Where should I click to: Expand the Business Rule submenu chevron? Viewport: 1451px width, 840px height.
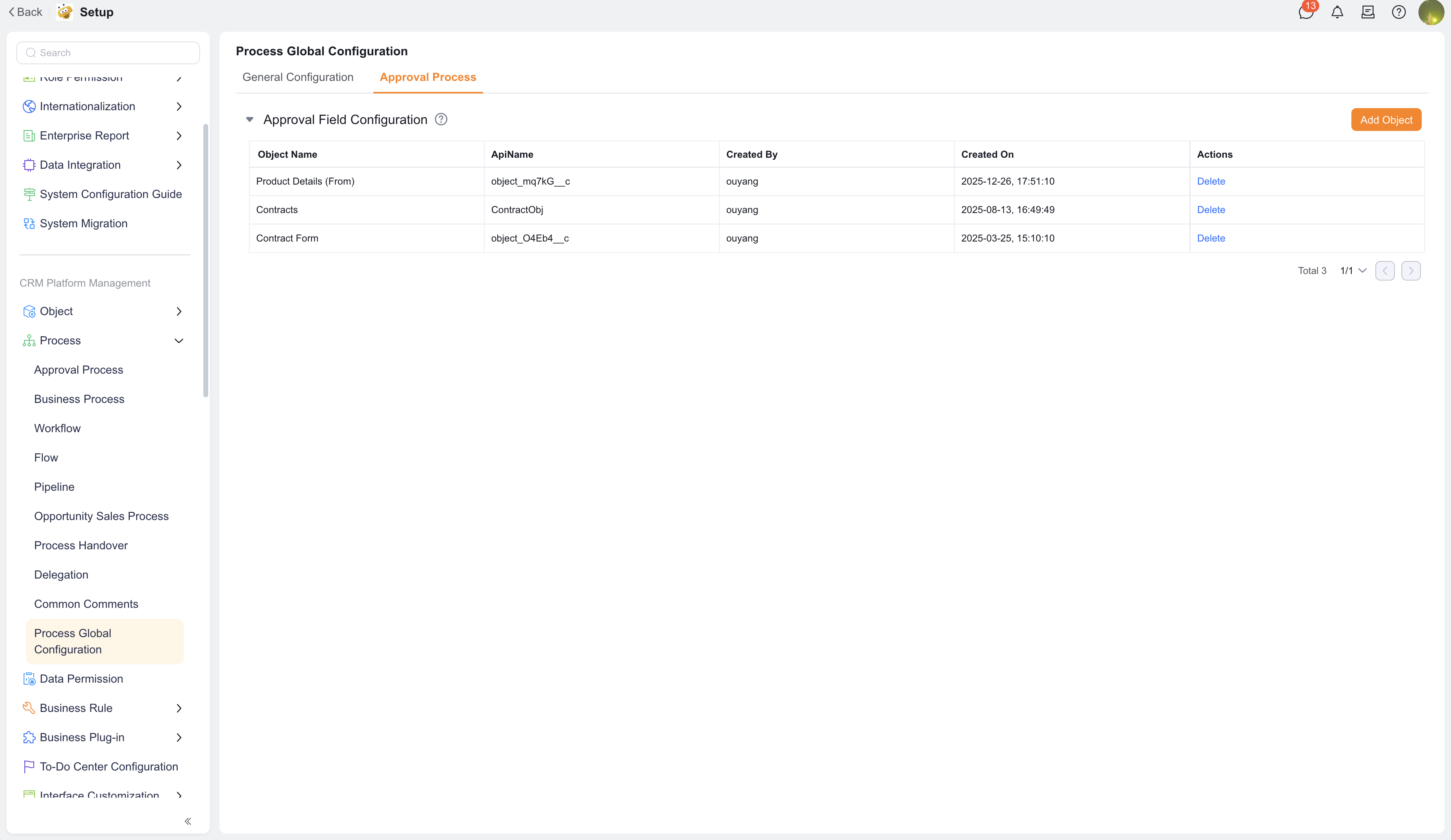[179, 708]
